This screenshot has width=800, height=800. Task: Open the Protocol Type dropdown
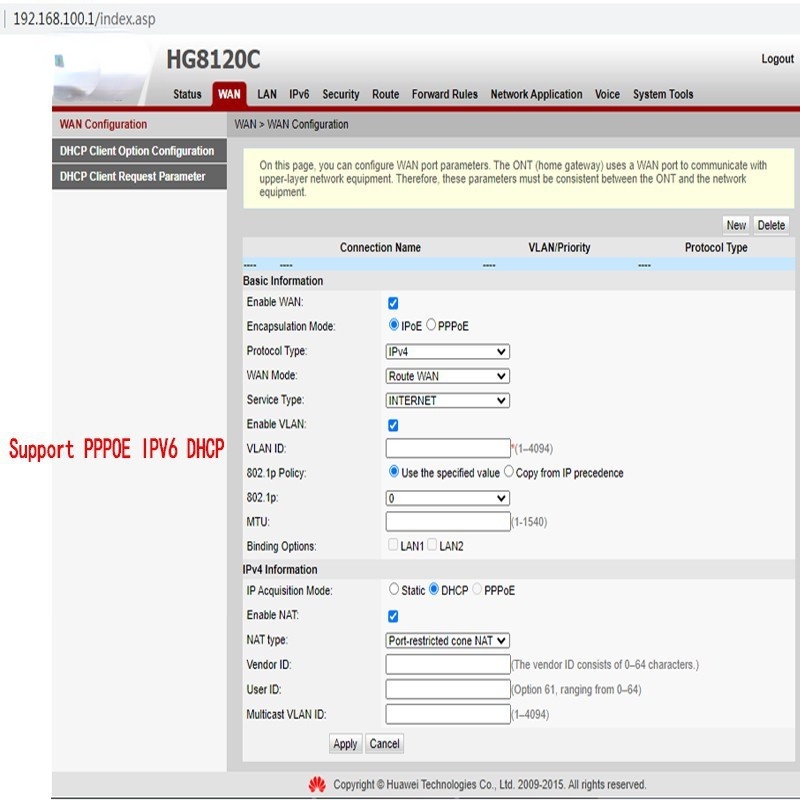click(x=448, y=352)
